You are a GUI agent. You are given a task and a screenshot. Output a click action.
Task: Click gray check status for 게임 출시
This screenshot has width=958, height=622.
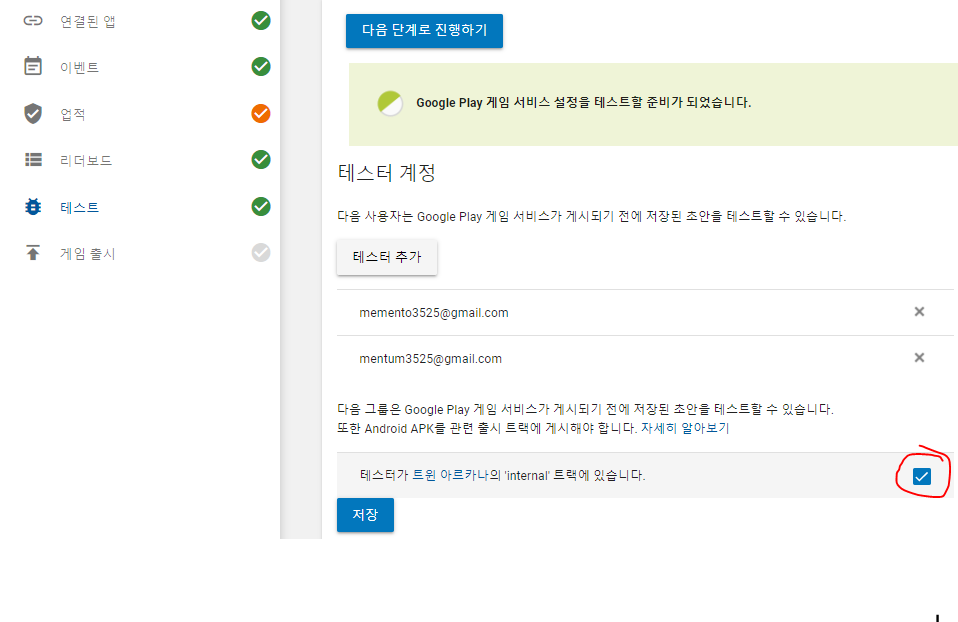pyautogui.click(x=261, y=252)
